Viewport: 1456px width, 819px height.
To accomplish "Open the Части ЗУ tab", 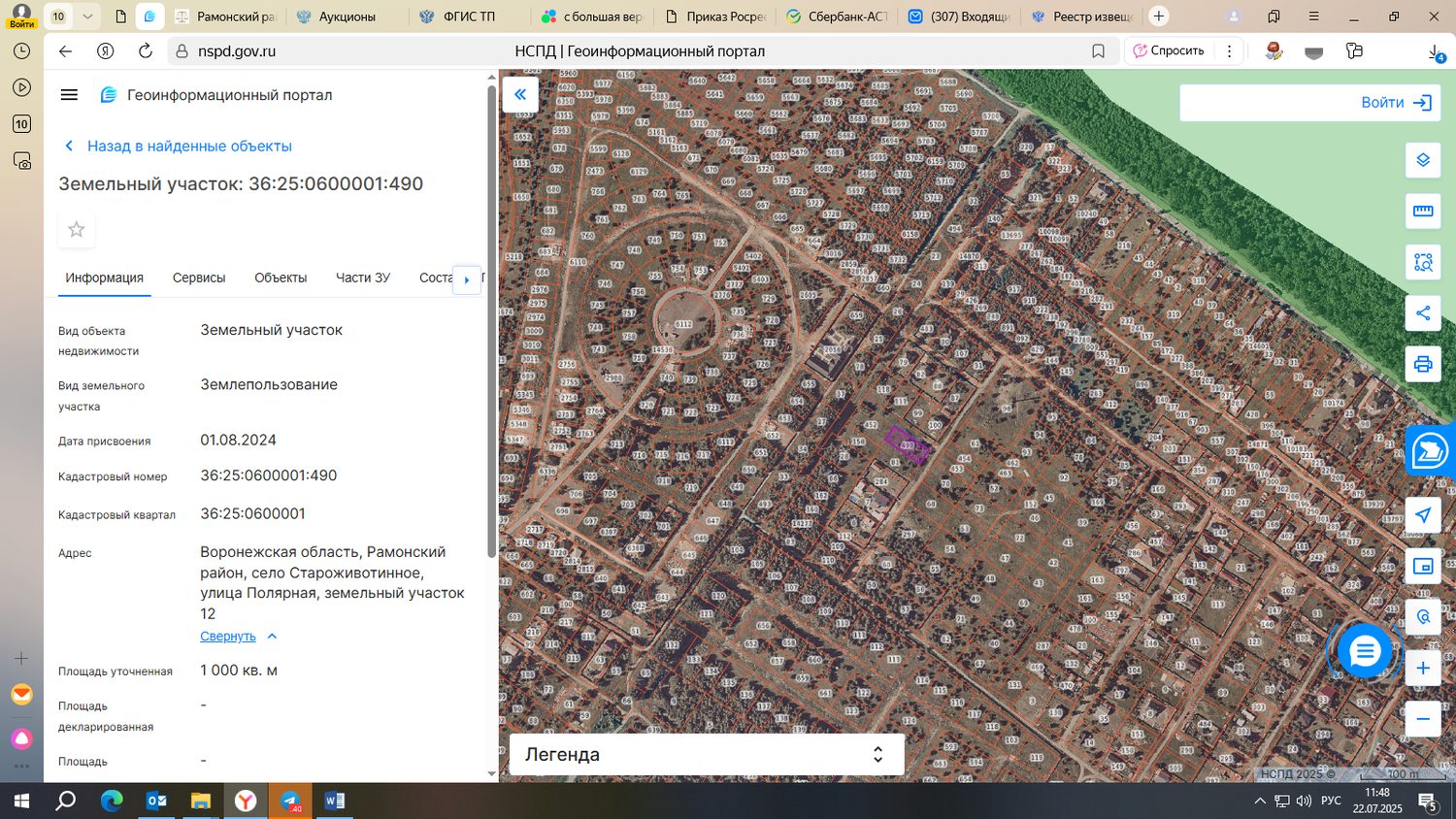I will click(363, 278).
